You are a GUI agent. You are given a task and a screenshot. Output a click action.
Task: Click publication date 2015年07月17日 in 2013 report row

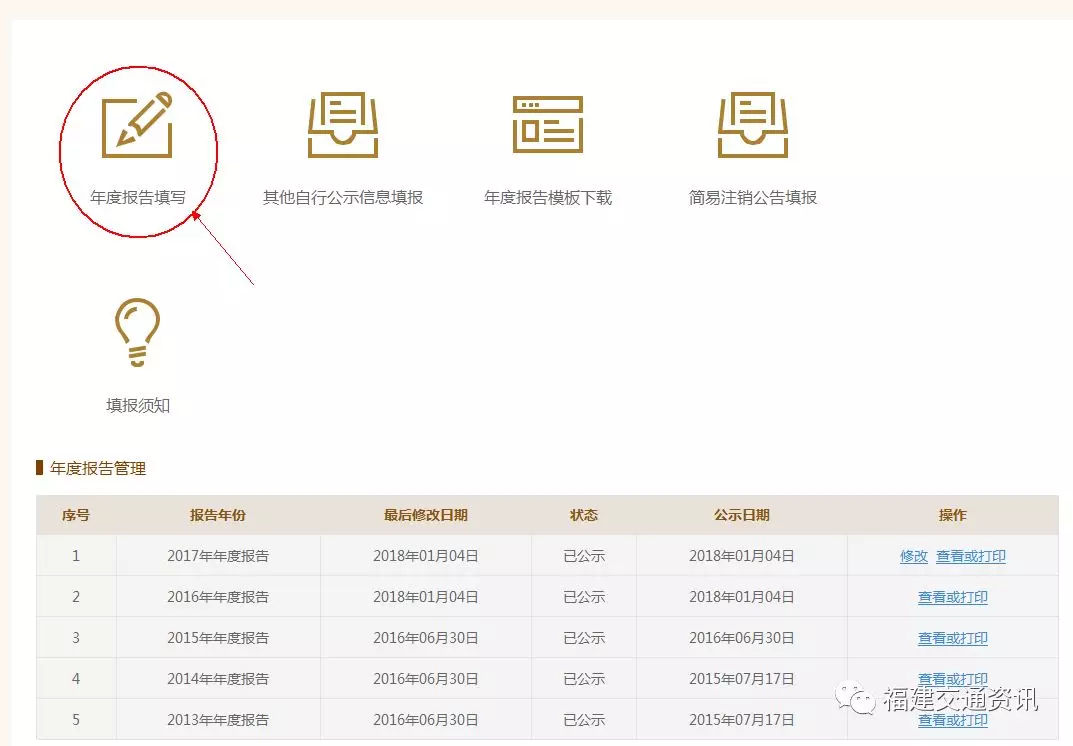(x=742, y=720)
